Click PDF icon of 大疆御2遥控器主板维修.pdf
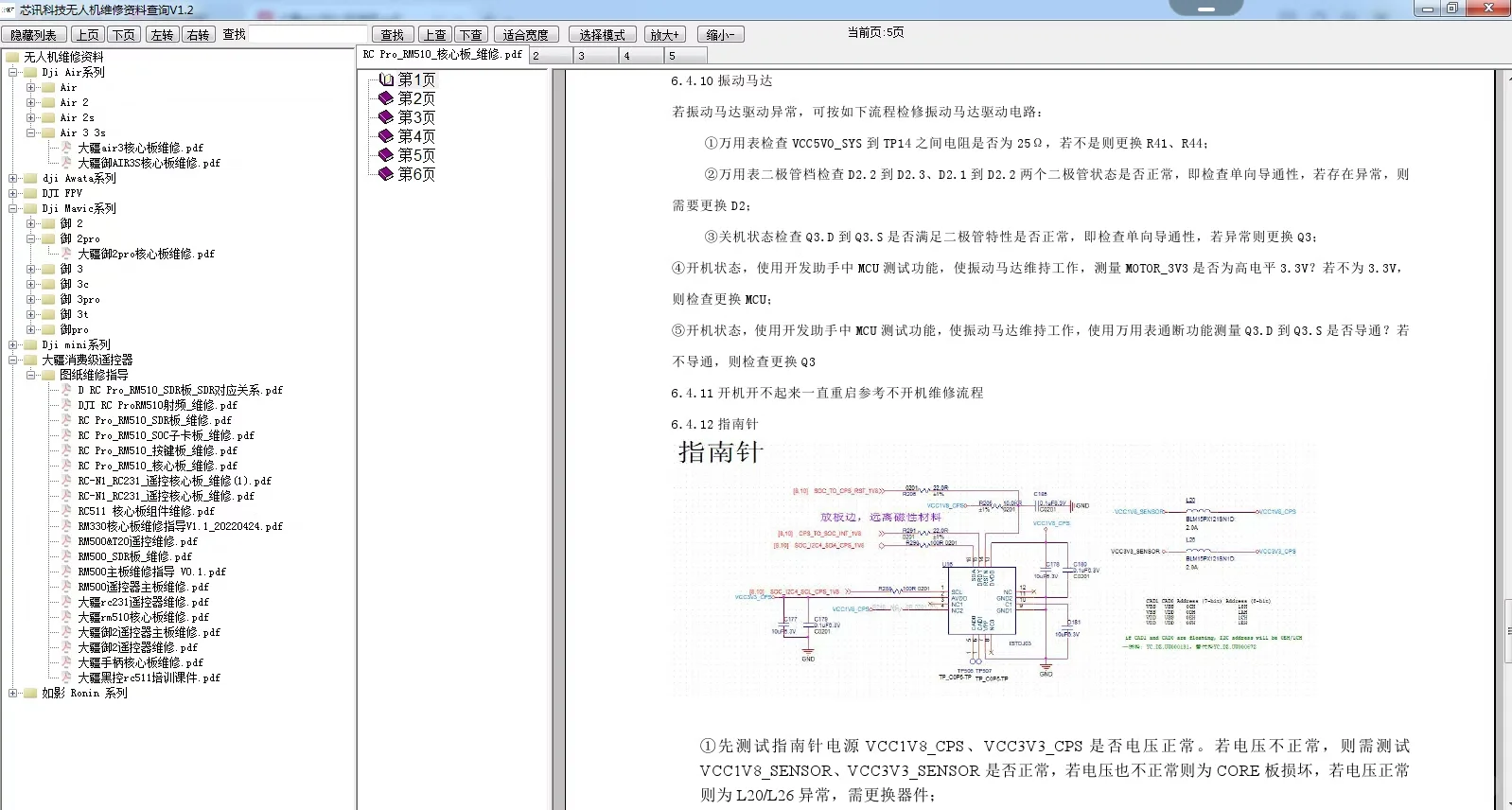Screen dimensions: 1512x810 click(x=67, y=632)
